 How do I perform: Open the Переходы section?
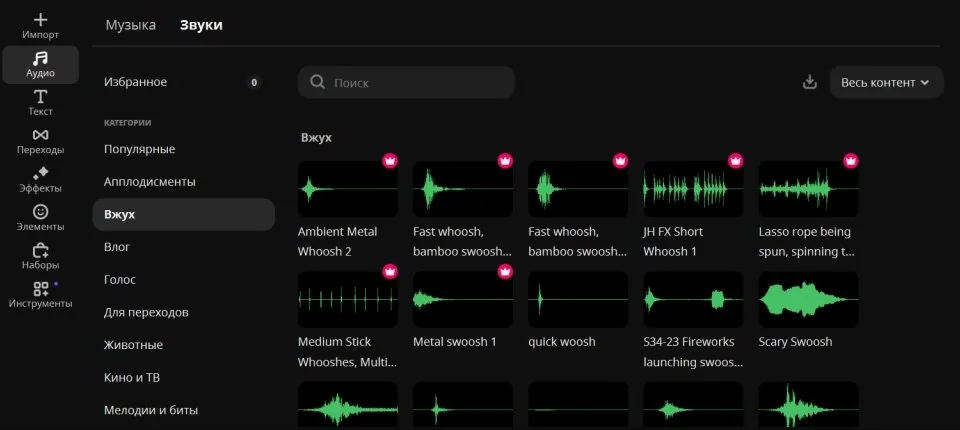click(x=40, y=140)
